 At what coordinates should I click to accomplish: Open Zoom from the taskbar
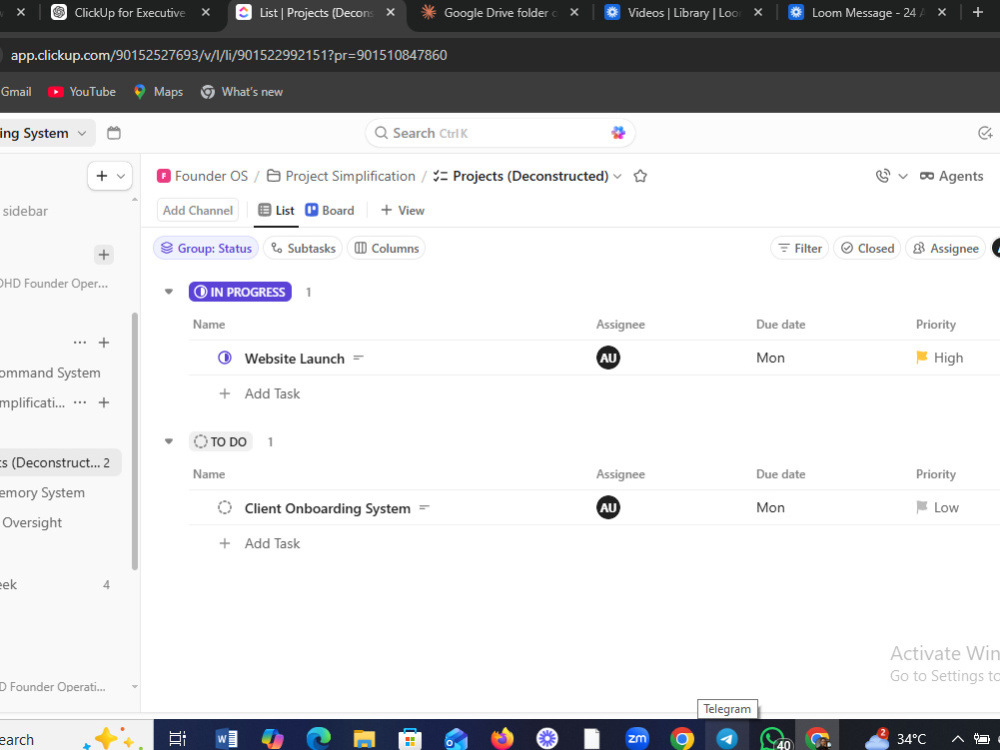tap(637, 739)
